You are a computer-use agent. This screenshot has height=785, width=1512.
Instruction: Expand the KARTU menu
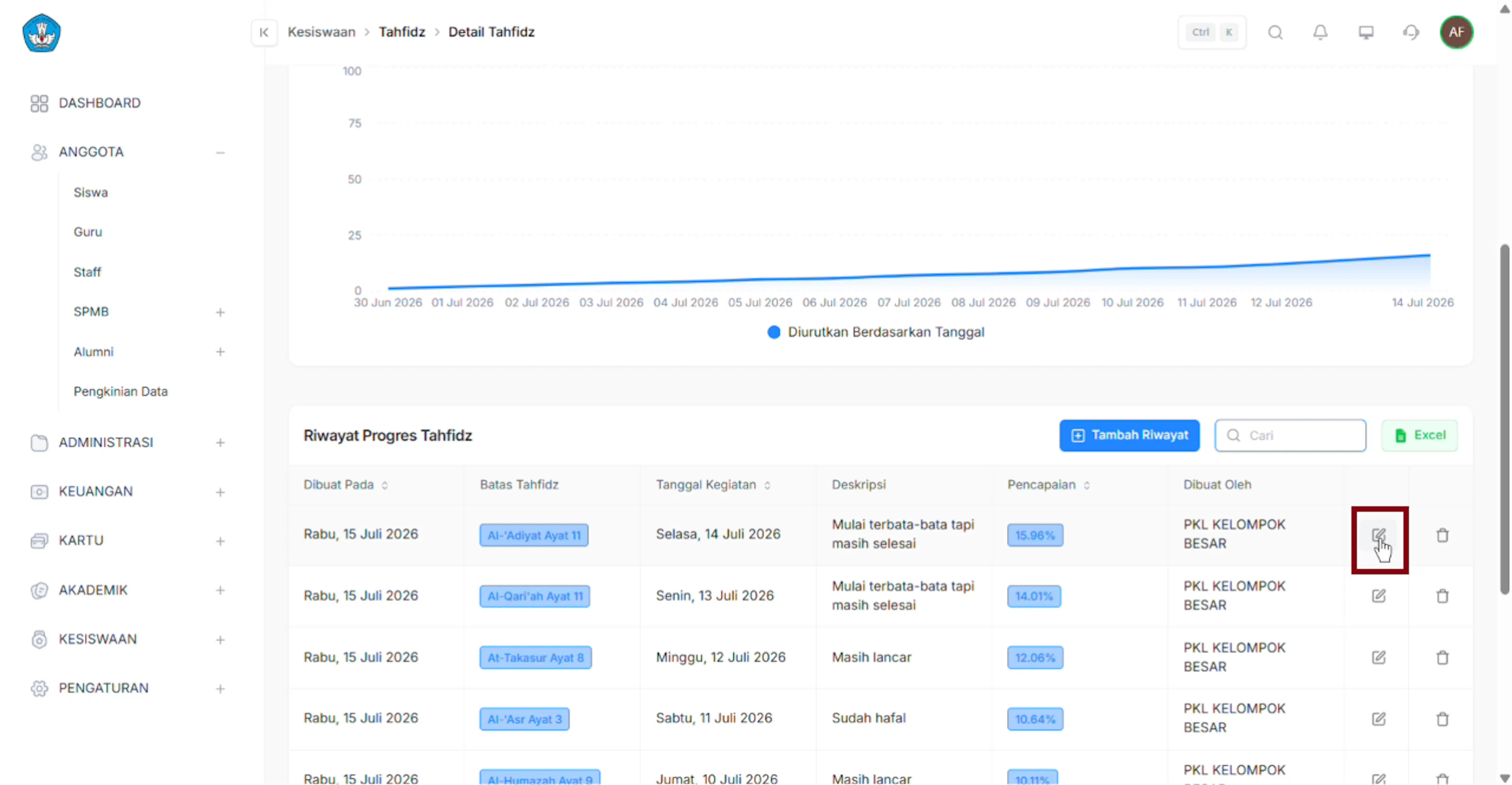pos(220,541)
